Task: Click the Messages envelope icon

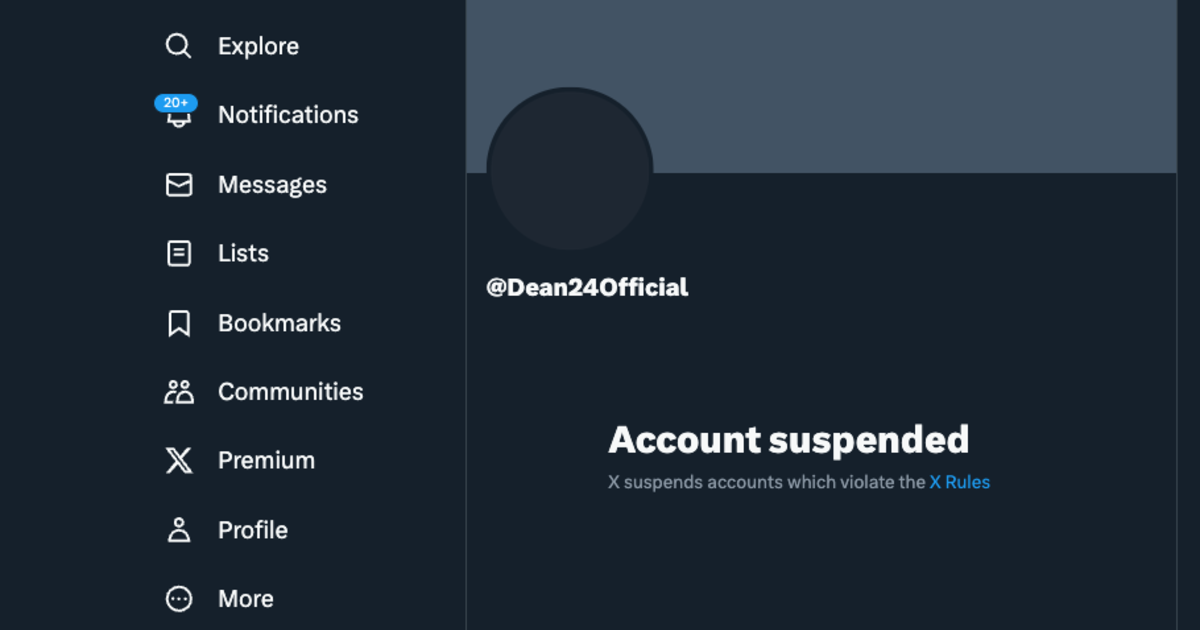Action: pos(178,184)
